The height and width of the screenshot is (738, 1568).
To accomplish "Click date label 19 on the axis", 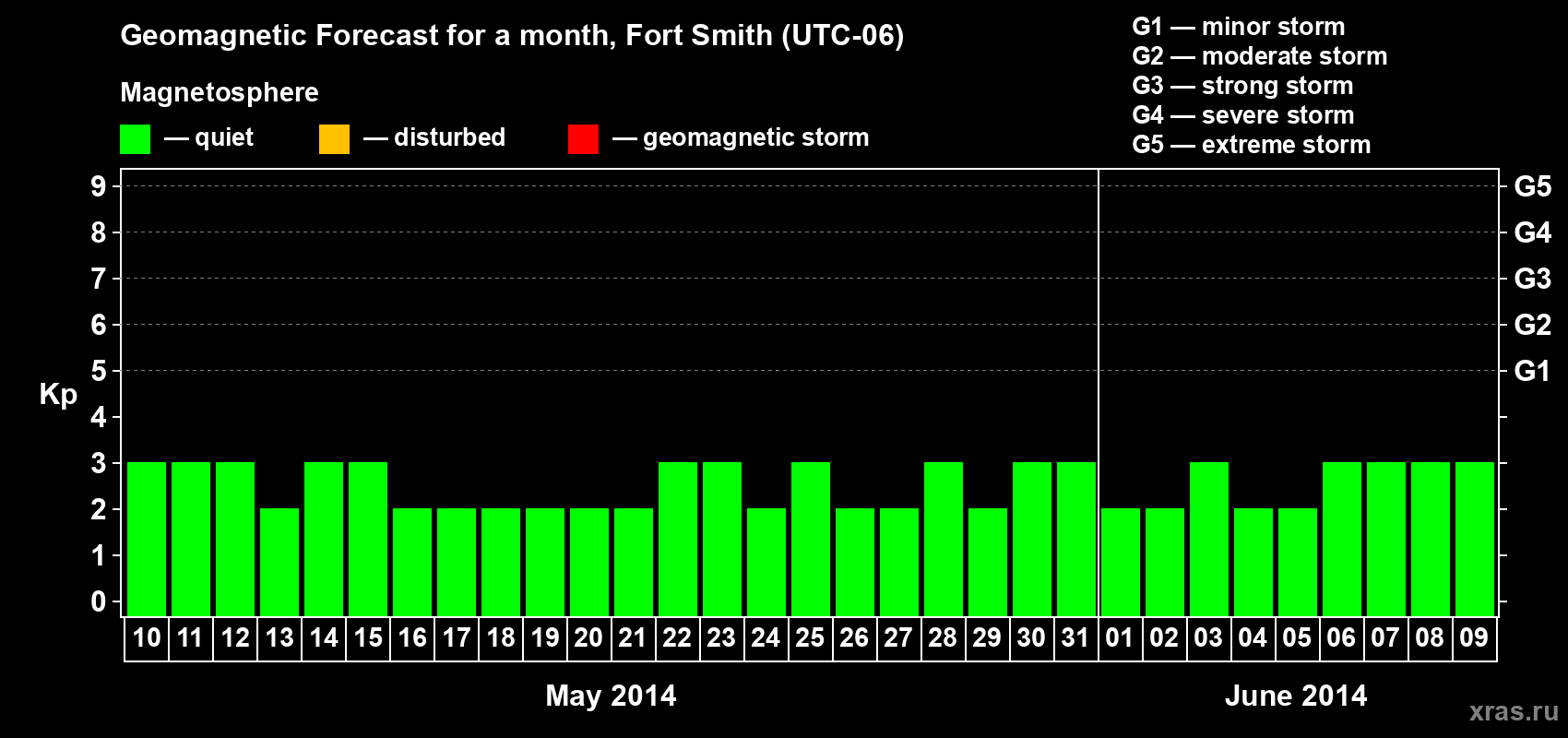I will [x=545, y=637].
